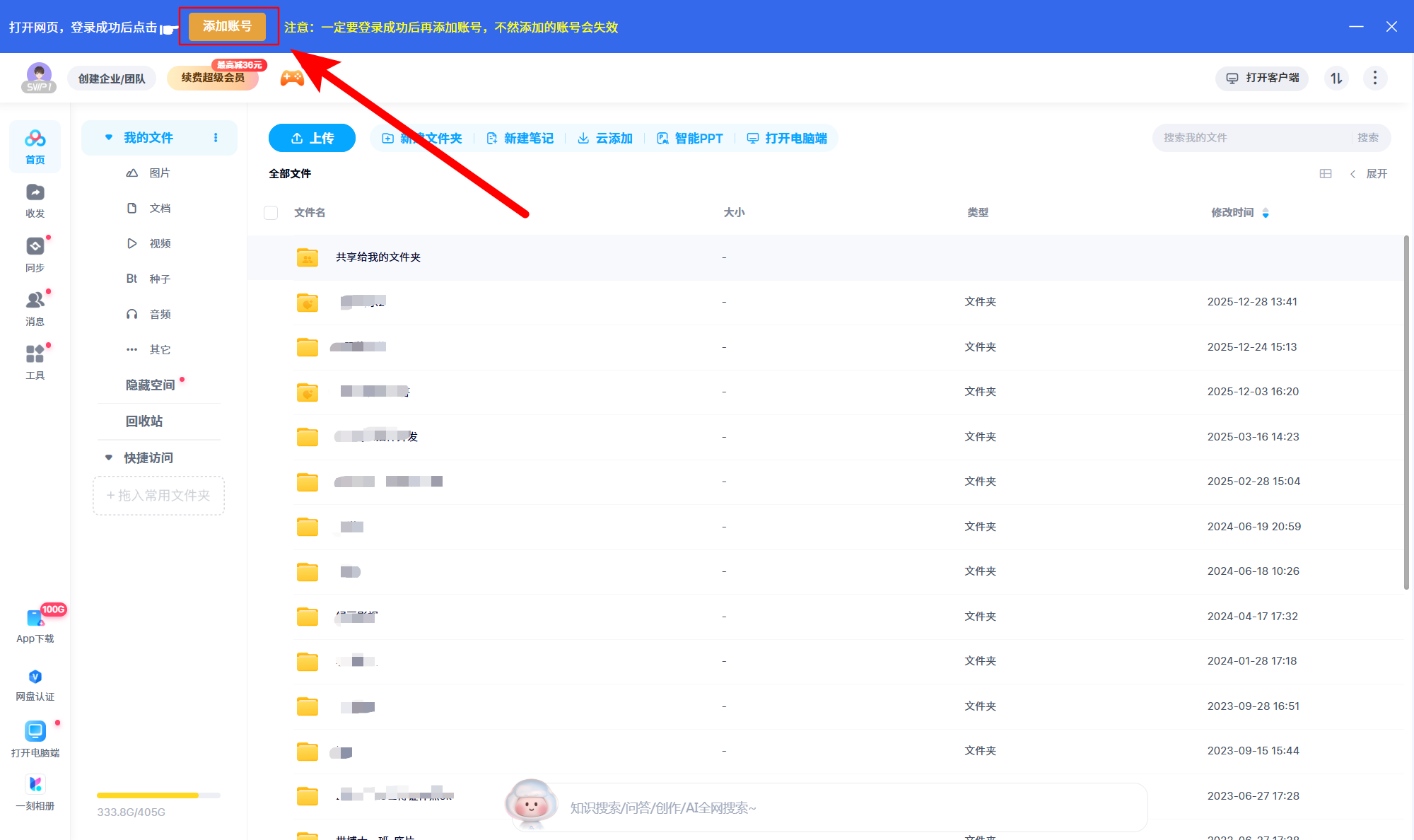The height and width of the screenshot is (840, 1414).
Task: Open the 一刻相册 album icon
Action: 35,784
